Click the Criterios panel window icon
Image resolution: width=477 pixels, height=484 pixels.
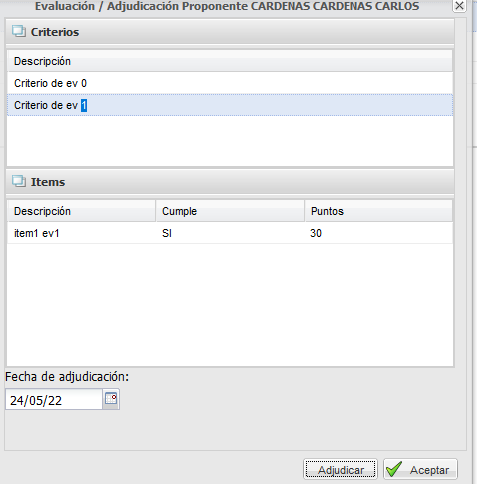click(x=19, y=31)
